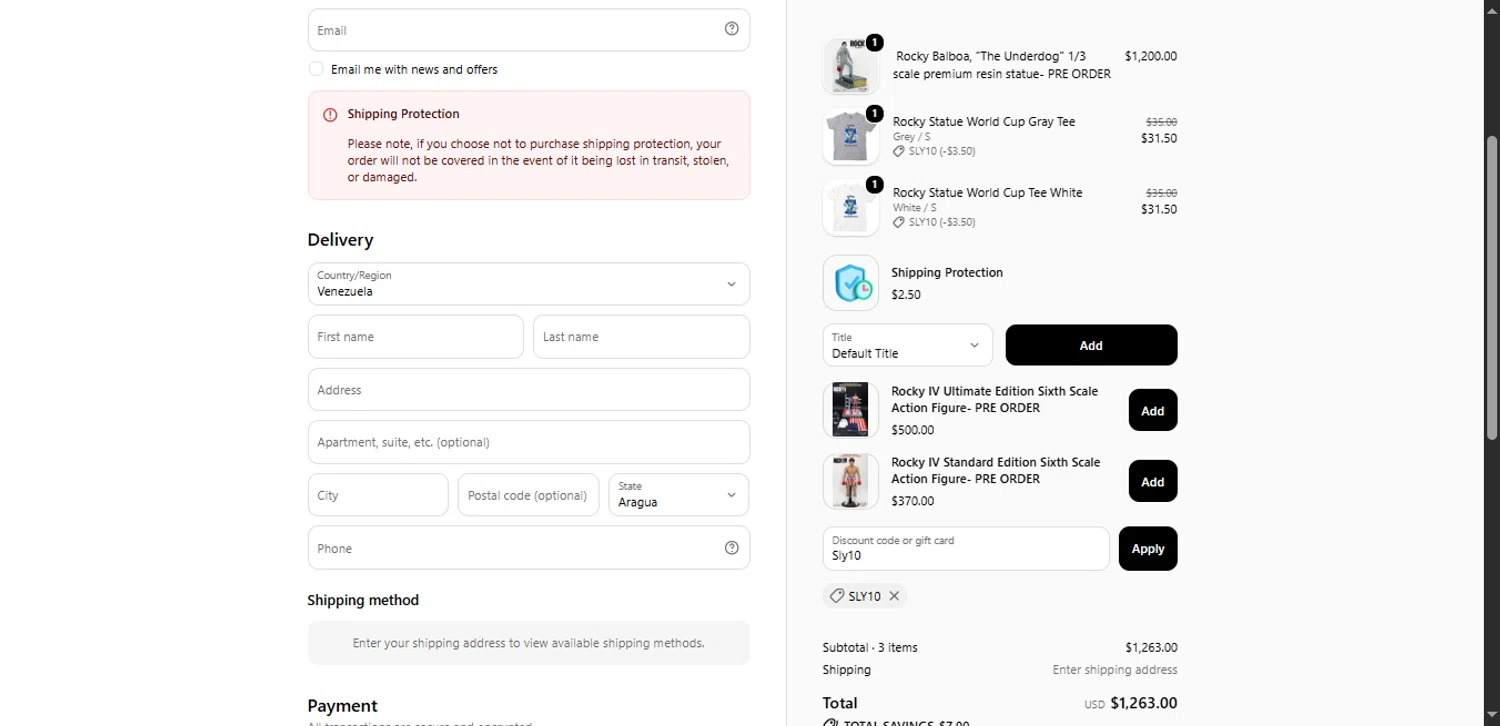Open the Country/Region dropdown
The image size is (1500, 726).
pos(529,284)
